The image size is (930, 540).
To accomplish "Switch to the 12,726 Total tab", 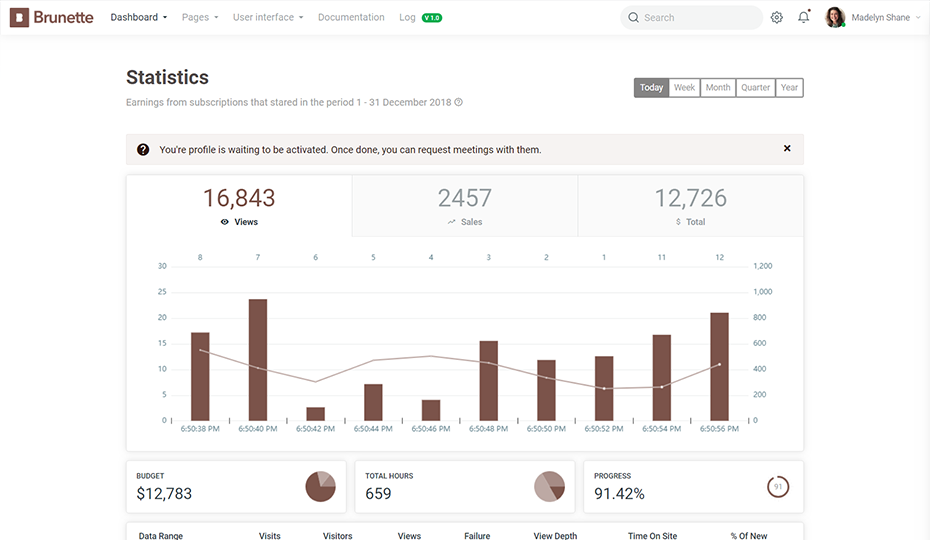I will (x=691, y=206).
